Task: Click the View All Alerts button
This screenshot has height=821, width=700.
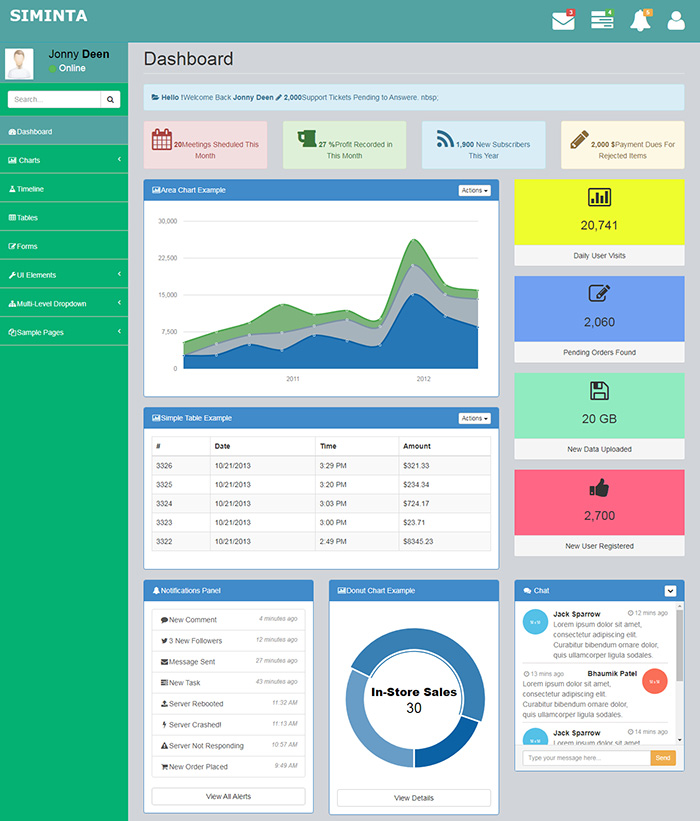Action: (x=228, y=796)
